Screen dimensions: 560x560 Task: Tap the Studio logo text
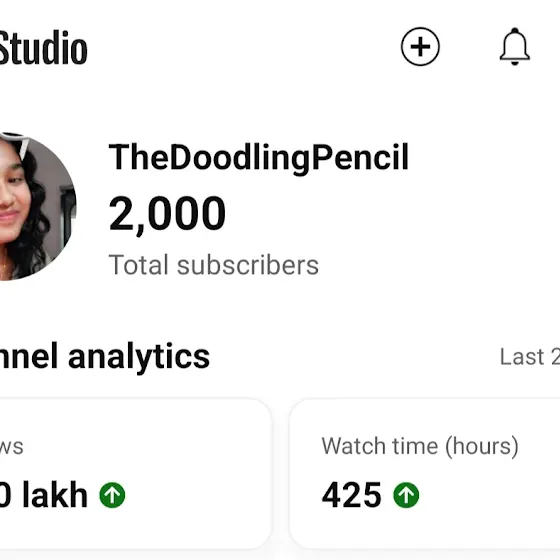click(x=43, y=48)
